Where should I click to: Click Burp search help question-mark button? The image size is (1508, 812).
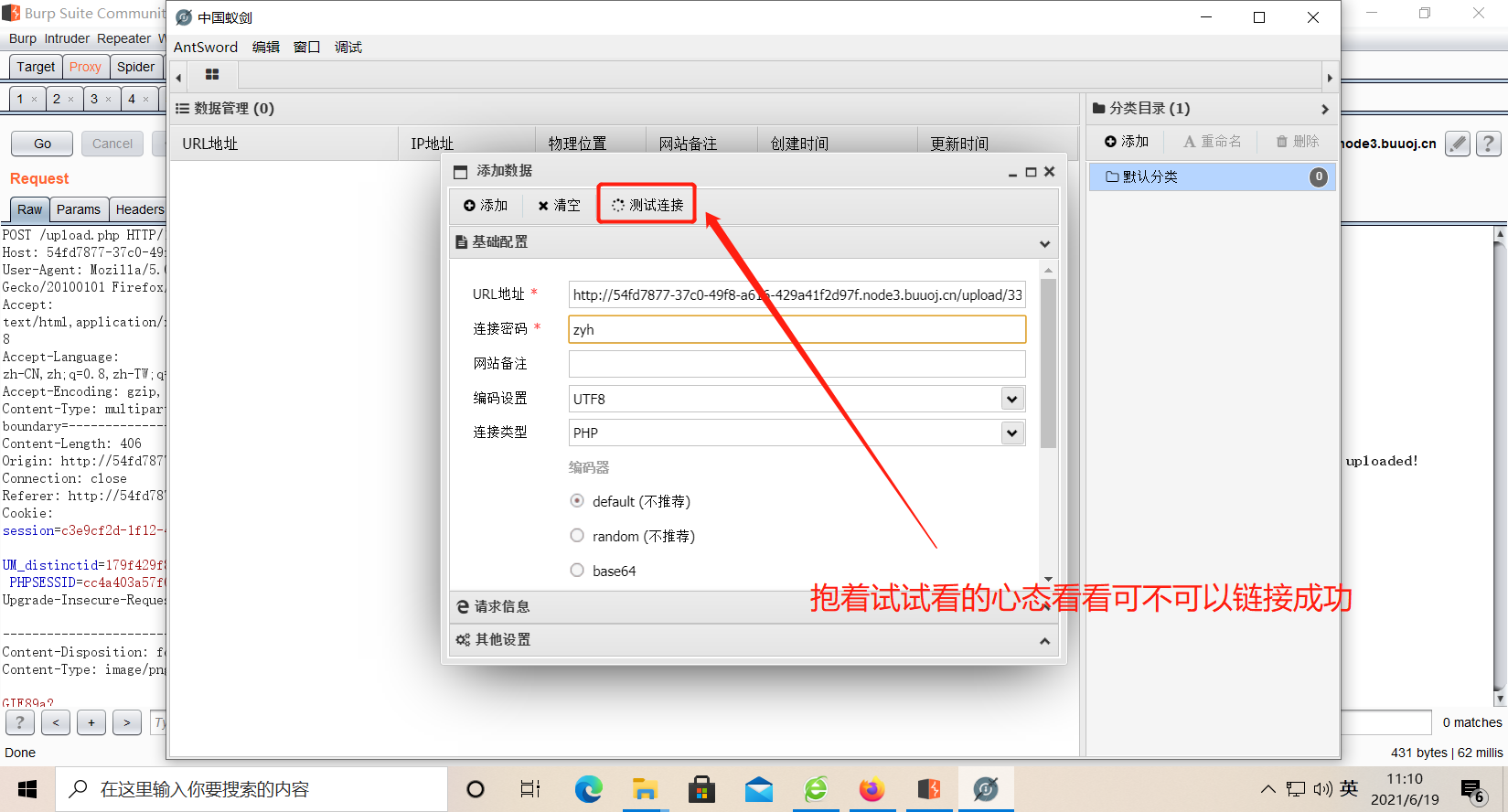pos(20,722)
